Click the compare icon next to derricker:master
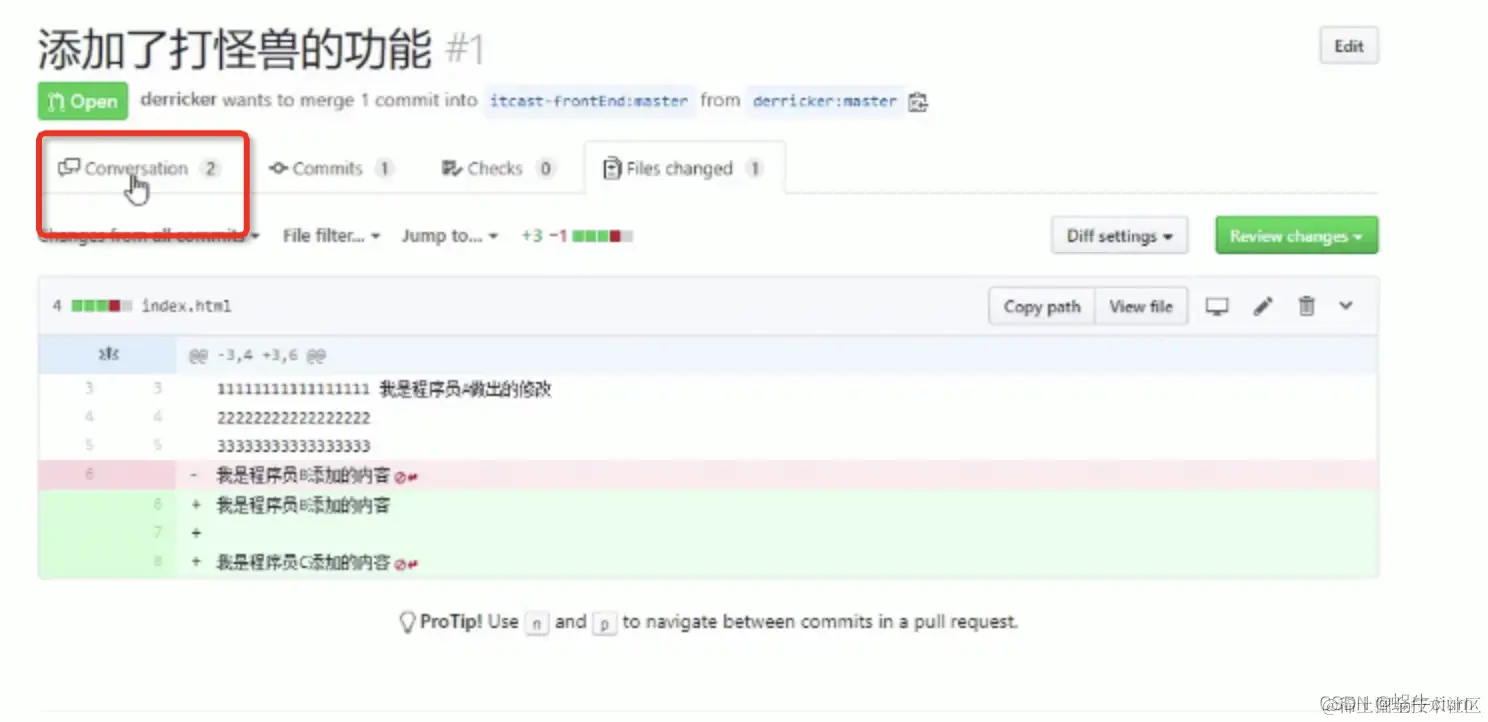Image resolution: width=1488 pixels, height=722 pixels. click(918, 101)
